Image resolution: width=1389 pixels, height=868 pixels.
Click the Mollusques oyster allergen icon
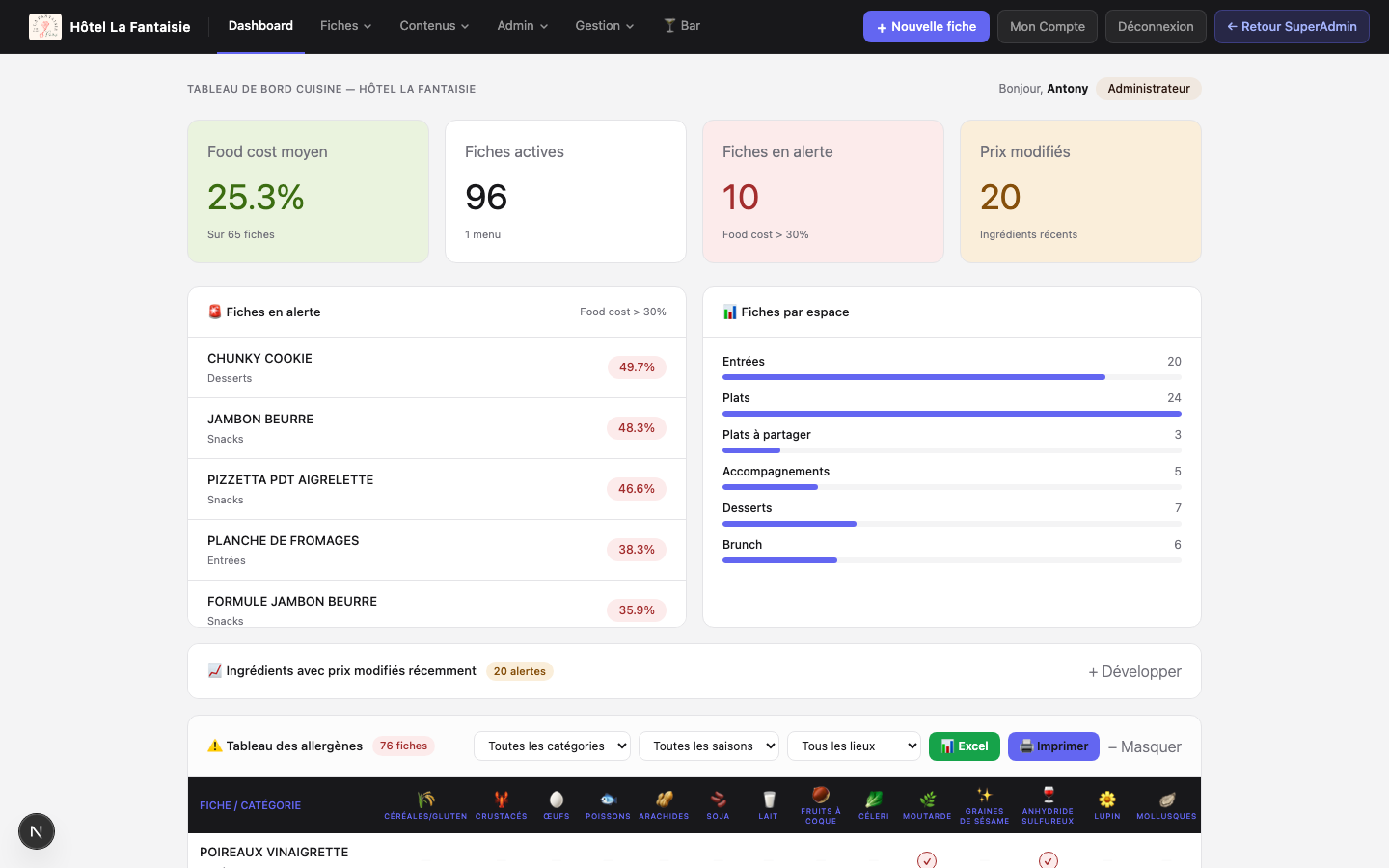click(1166, 799)
